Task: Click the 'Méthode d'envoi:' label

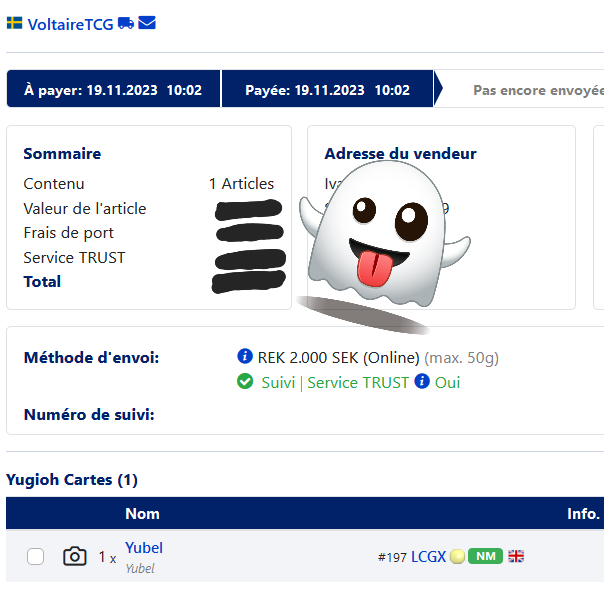Action: pos(91,358)
